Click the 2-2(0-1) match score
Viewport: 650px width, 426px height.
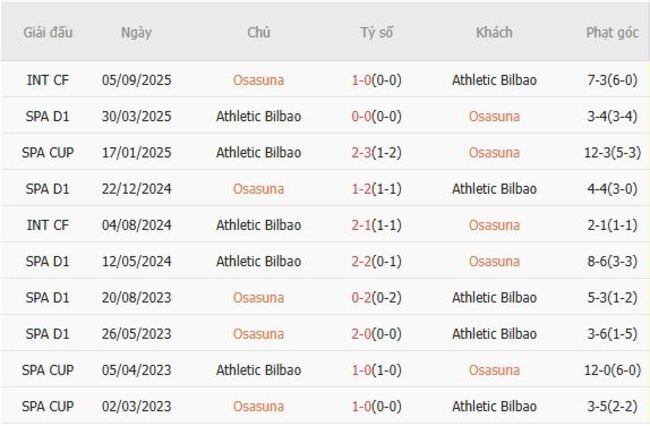click(x=377, y=262)
